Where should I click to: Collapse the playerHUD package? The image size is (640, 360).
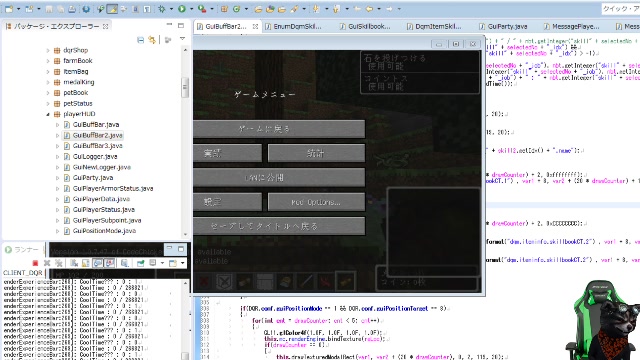48,114
